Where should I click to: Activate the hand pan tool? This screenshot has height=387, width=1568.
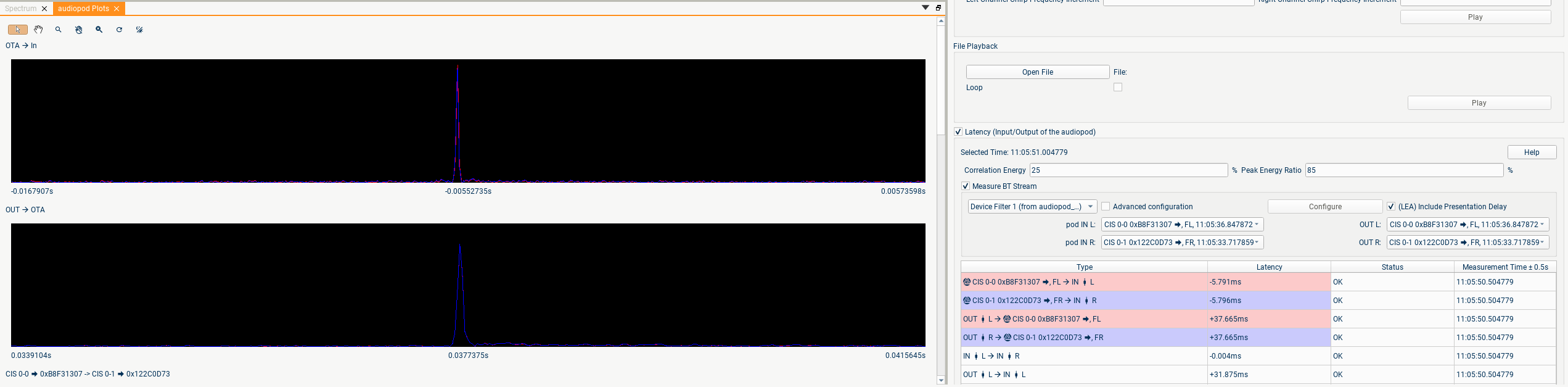(38, 30)
